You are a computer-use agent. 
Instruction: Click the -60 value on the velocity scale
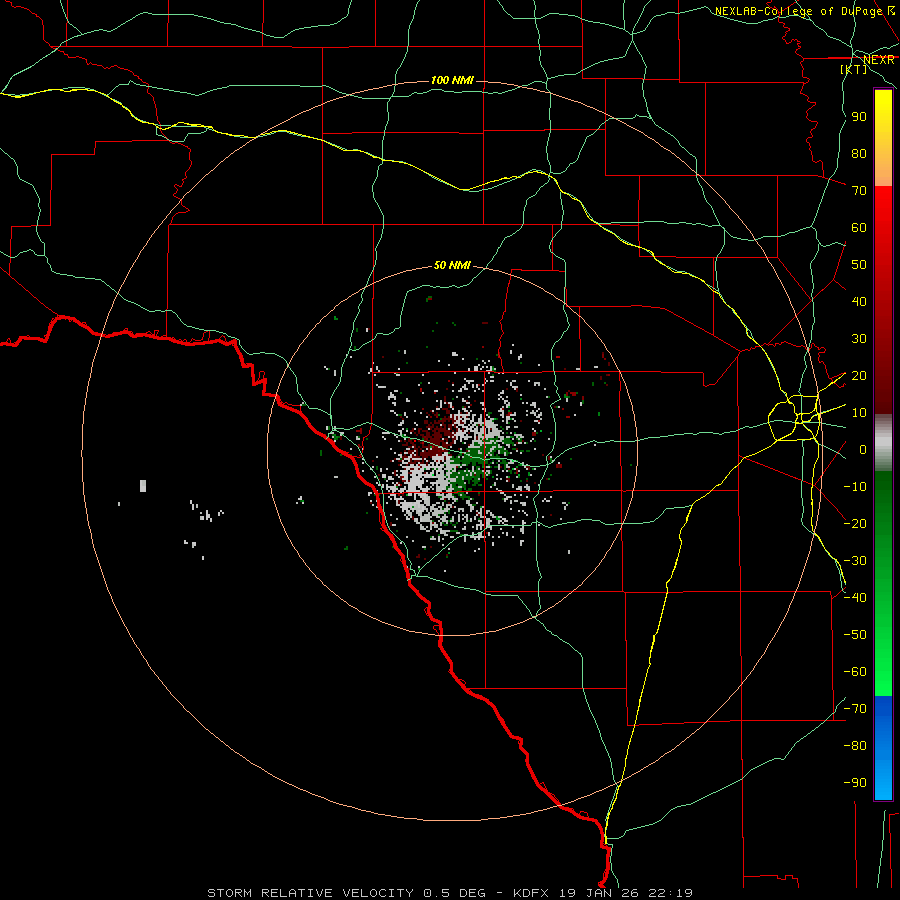(x=855, y=672)
